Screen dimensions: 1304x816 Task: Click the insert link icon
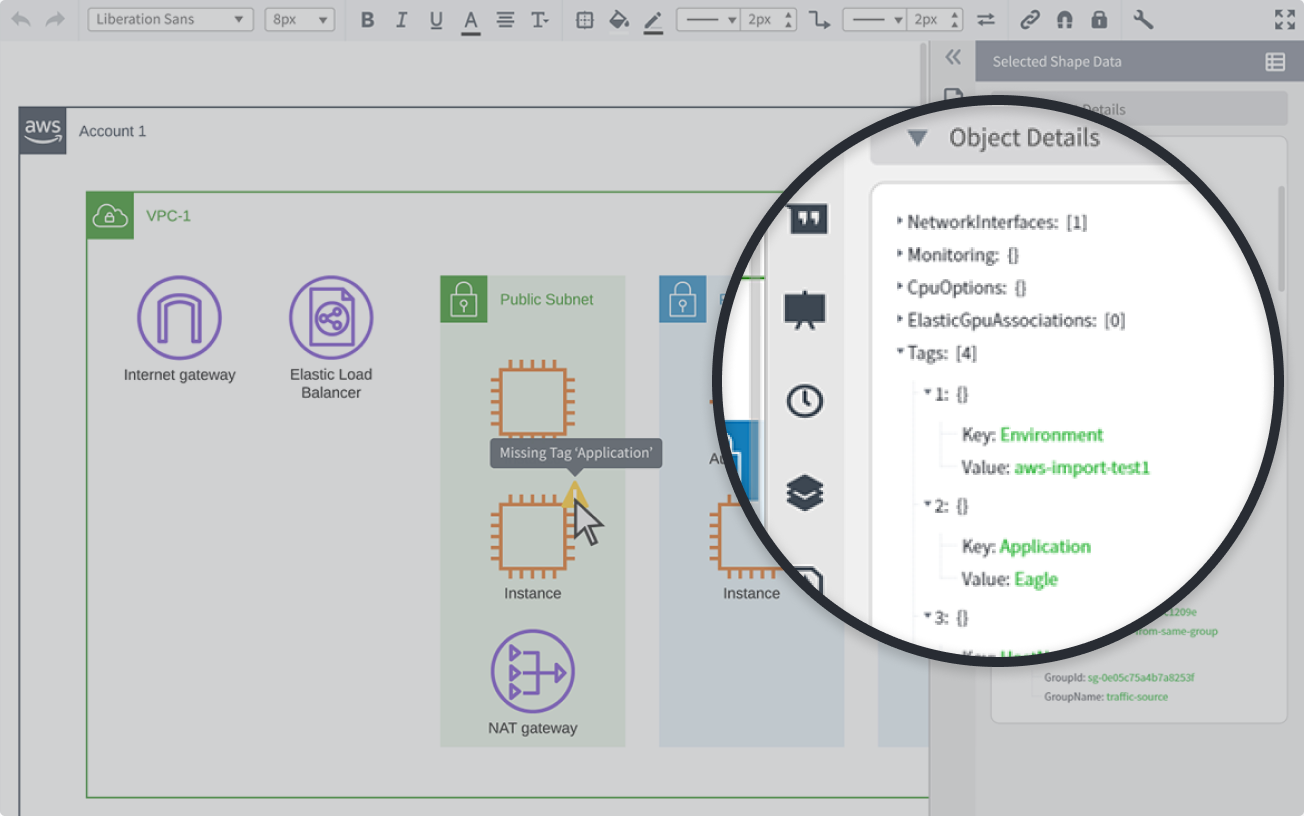[x=1030, y=20]
